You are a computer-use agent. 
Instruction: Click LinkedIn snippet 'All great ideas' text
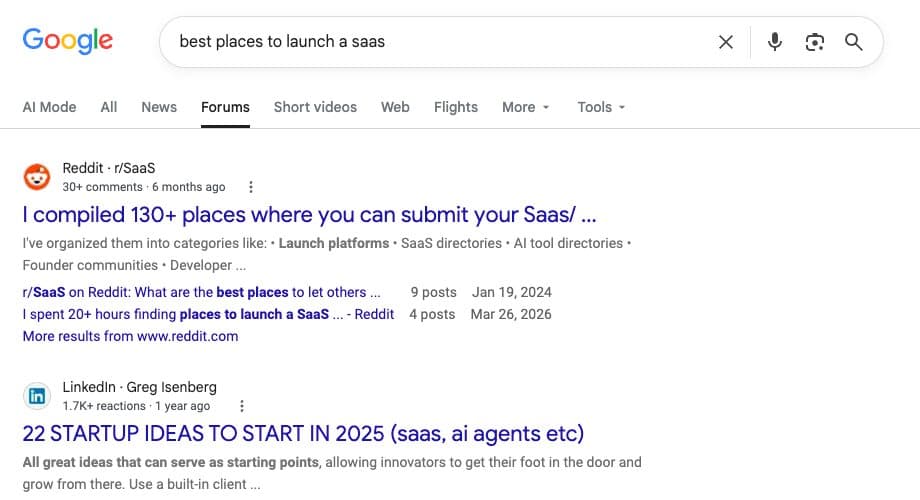pos(332,473)
